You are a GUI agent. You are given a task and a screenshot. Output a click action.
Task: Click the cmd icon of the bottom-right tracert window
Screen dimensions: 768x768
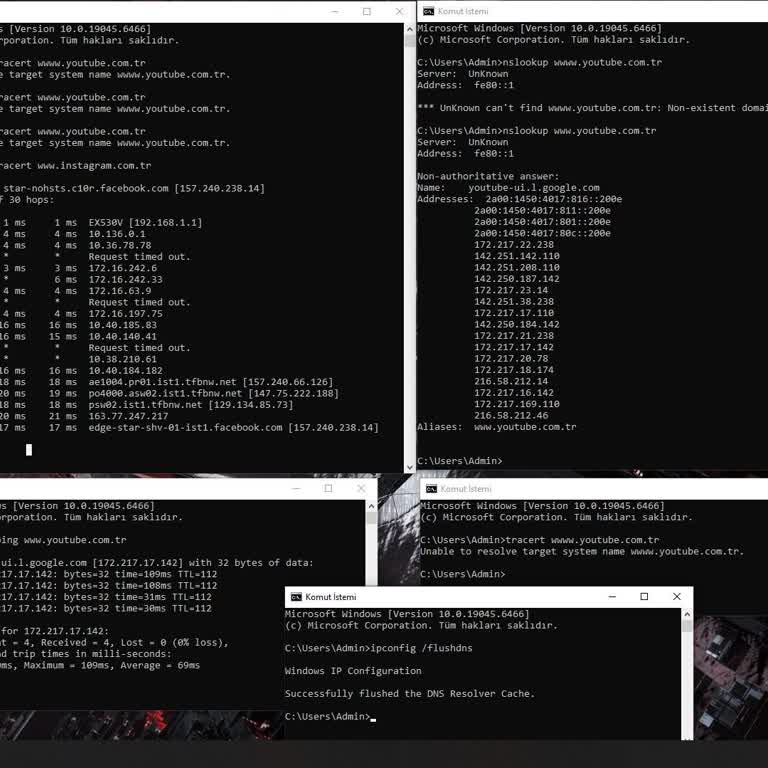tap(431, 489)
